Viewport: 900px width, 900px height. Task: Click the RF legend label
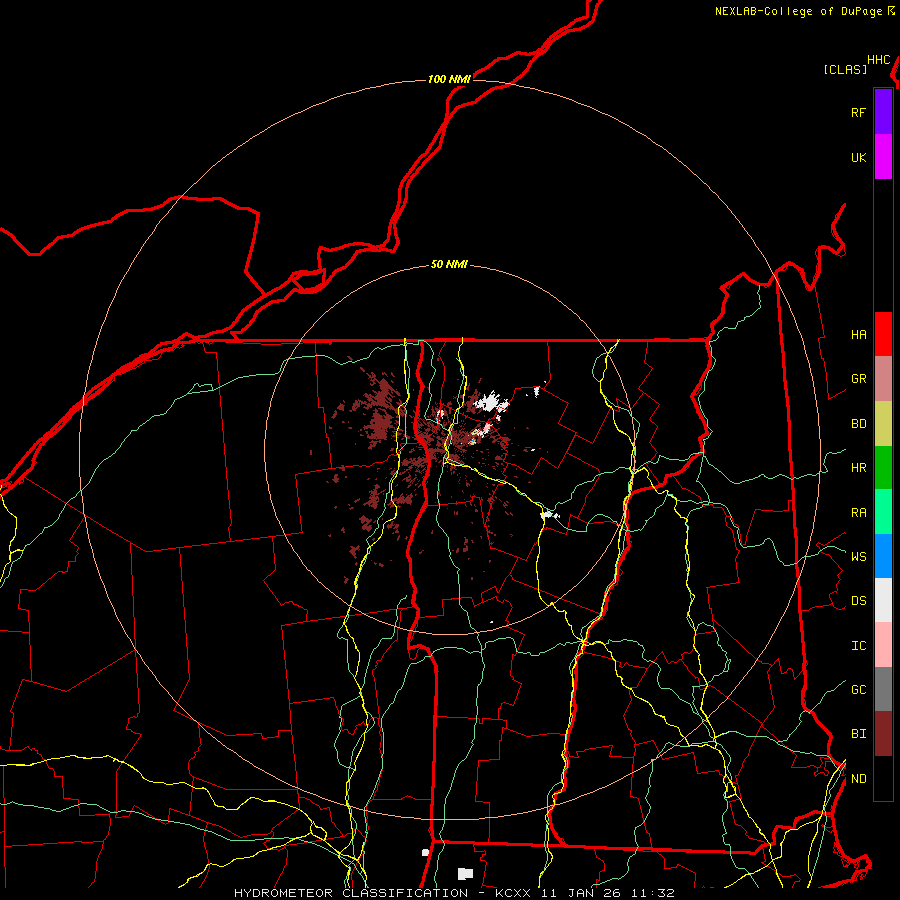click(858, 112)
